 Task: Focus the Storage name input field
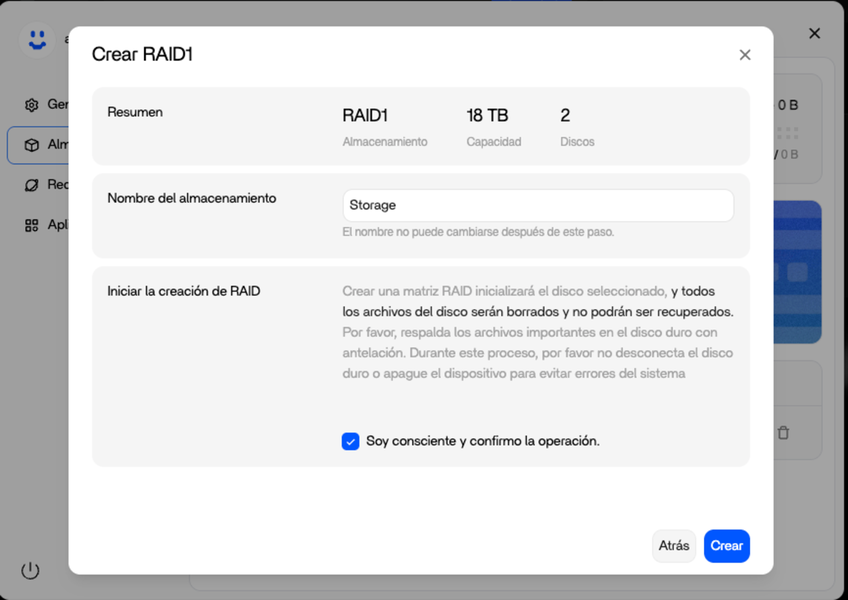pyautogui.click(x=538, y=205)
